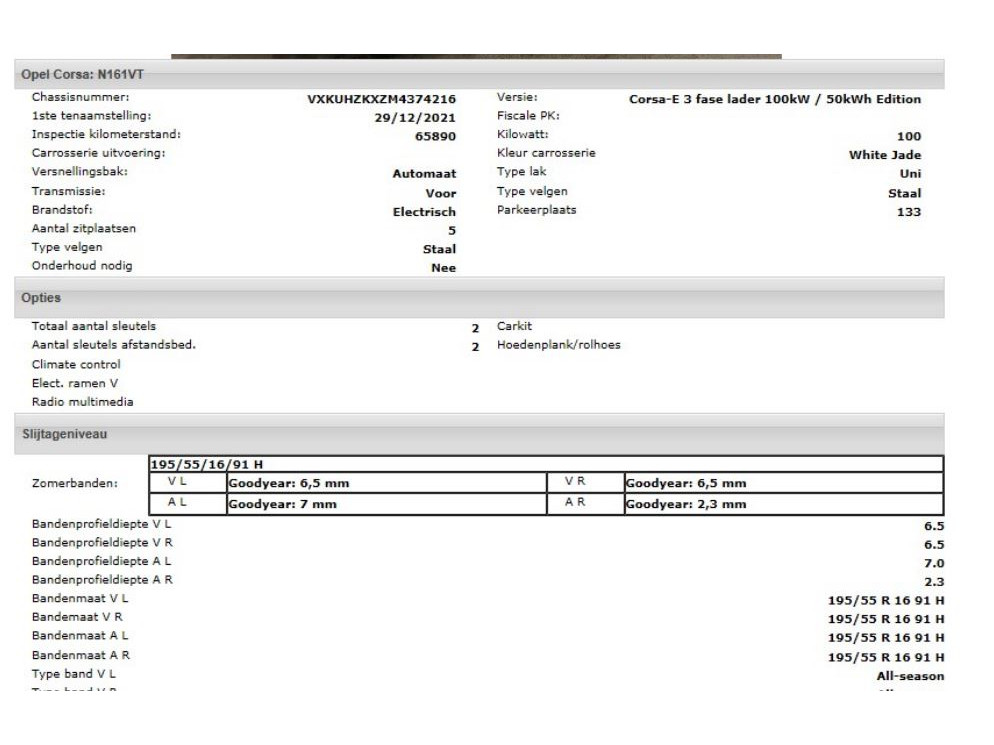This screenshot has width=994, height=745.
Task: Click the Kilowatt value 100
Action: click(908, 136)
